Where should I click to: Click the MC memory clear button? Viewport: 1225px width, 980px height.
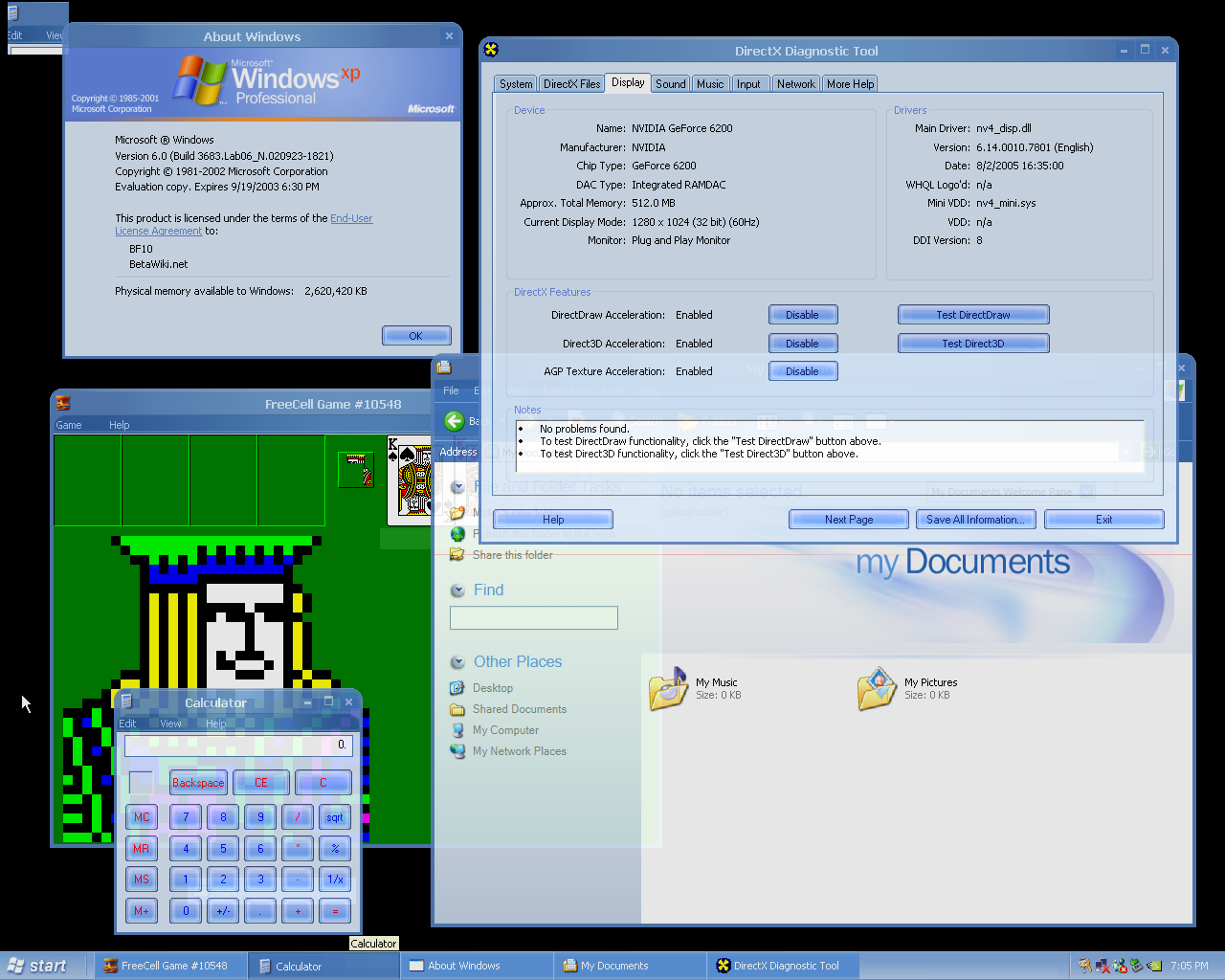click(142, 817)
